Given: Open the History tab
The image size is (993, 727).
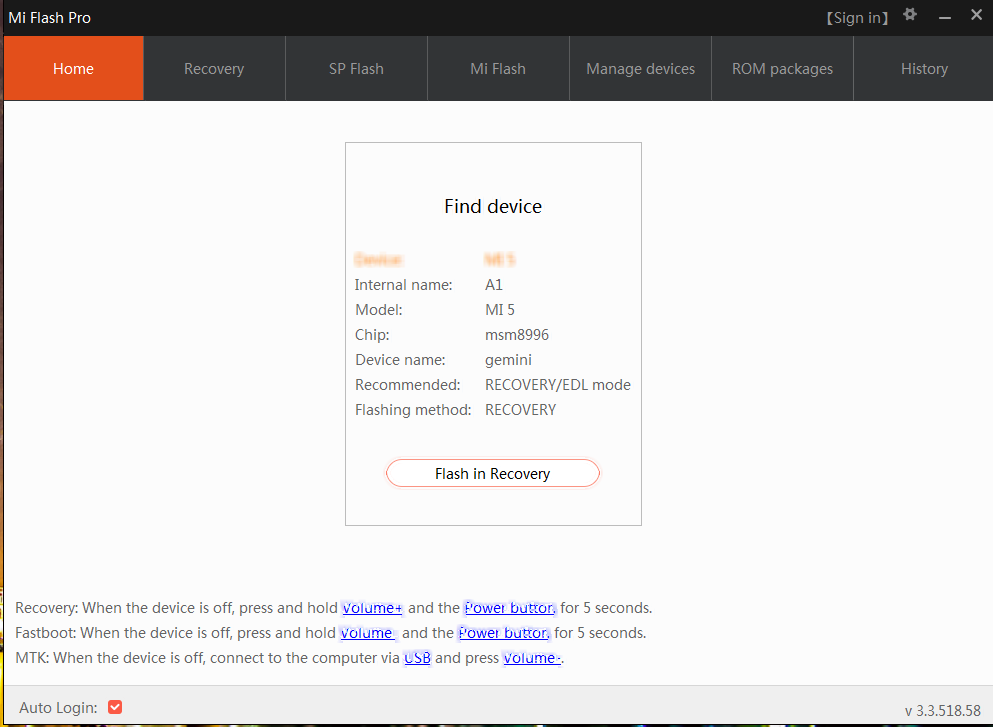Looking at the screenshot, I should click(x=924, y=68).
